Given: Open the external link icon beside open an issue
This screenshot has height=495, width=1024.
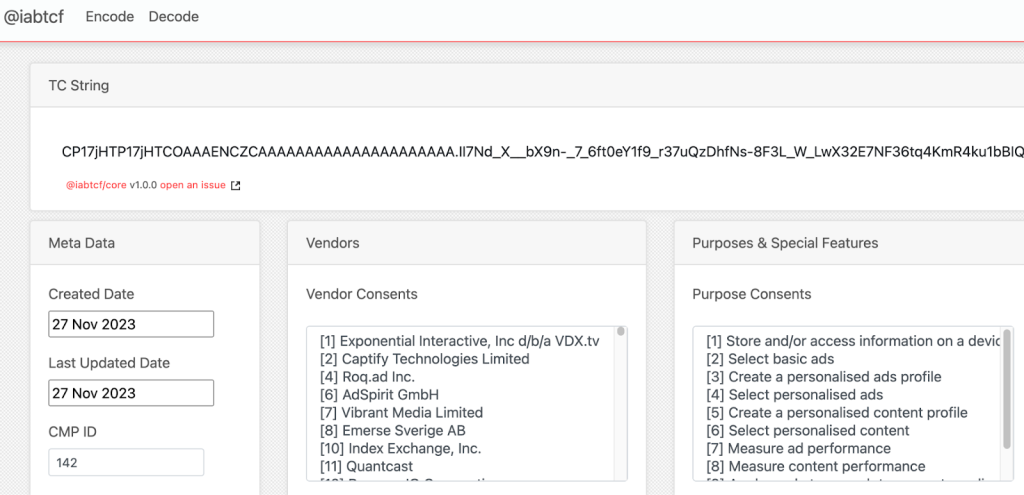Looking at the screenshot, I should tap(236, 185).
